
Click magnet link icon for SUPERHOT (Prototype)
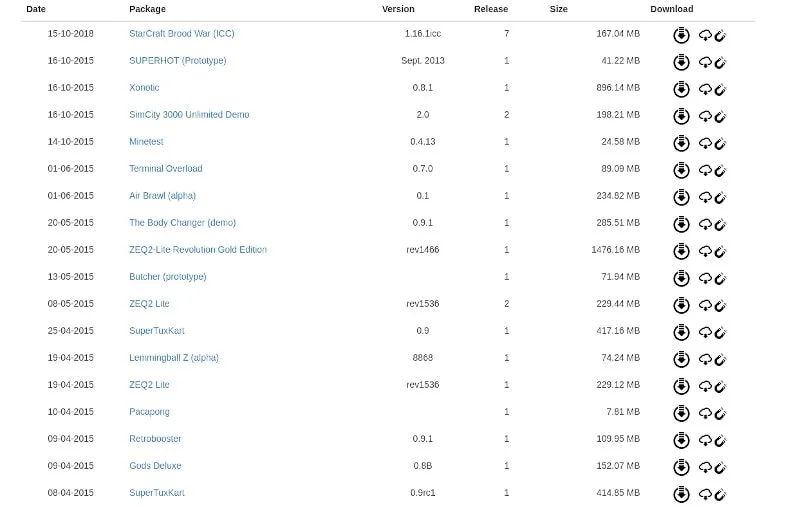tap(720, 62)
